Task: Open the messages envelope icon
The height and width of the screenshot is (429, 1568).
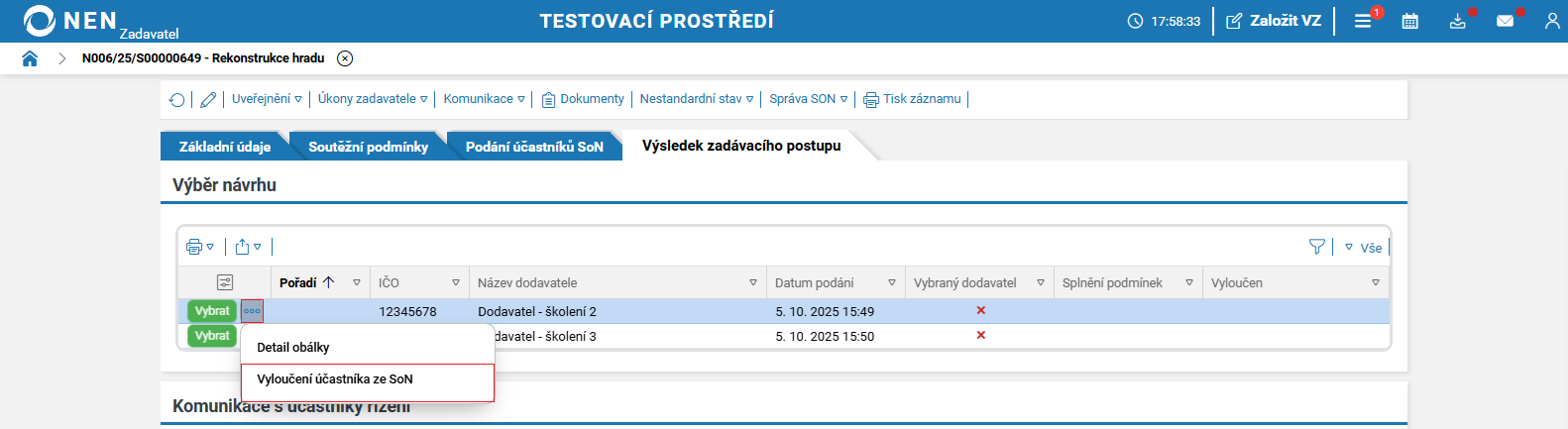Action: point(1505,21)
